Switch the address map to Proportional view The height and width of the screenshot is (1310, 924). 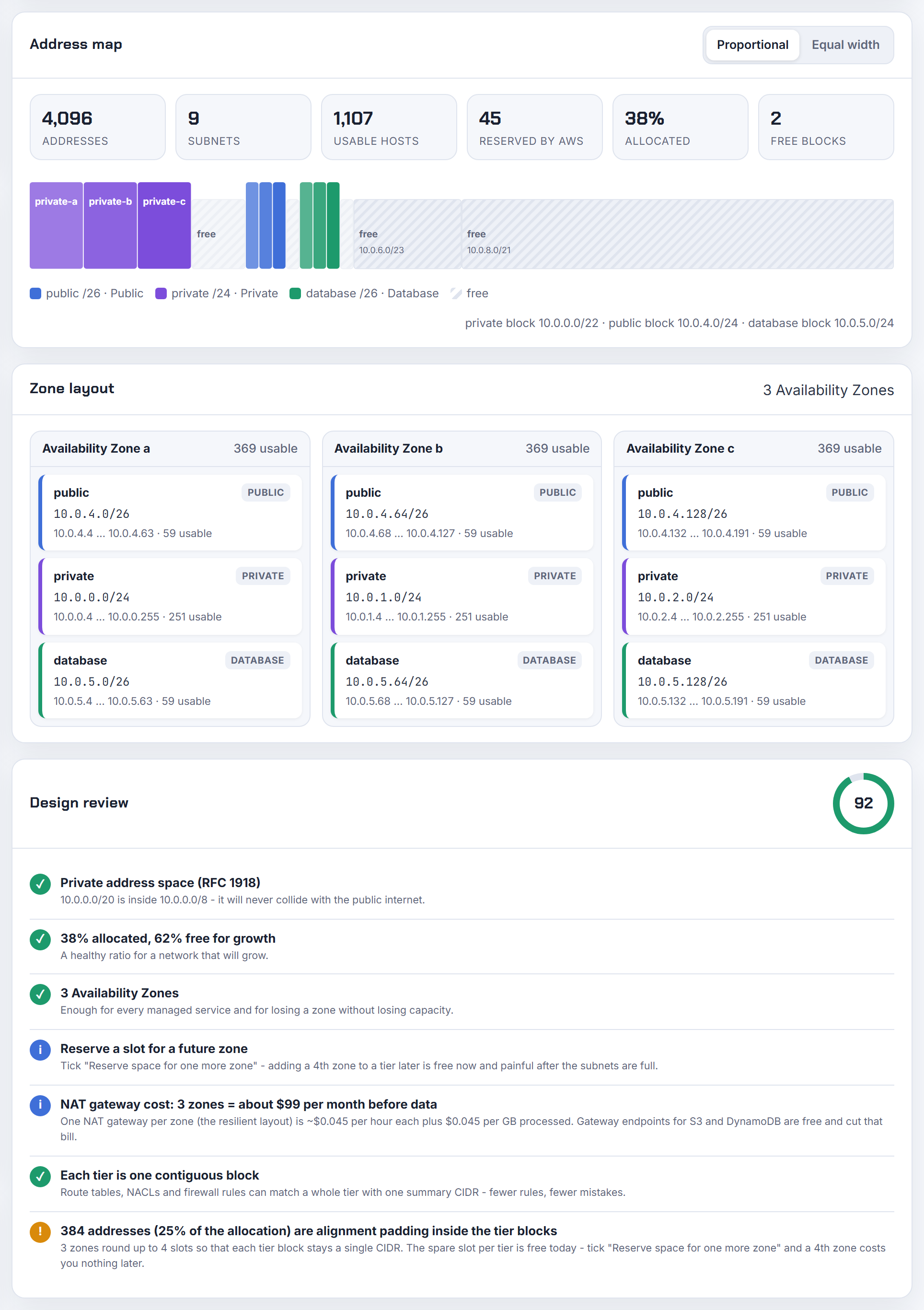[752, 45]
